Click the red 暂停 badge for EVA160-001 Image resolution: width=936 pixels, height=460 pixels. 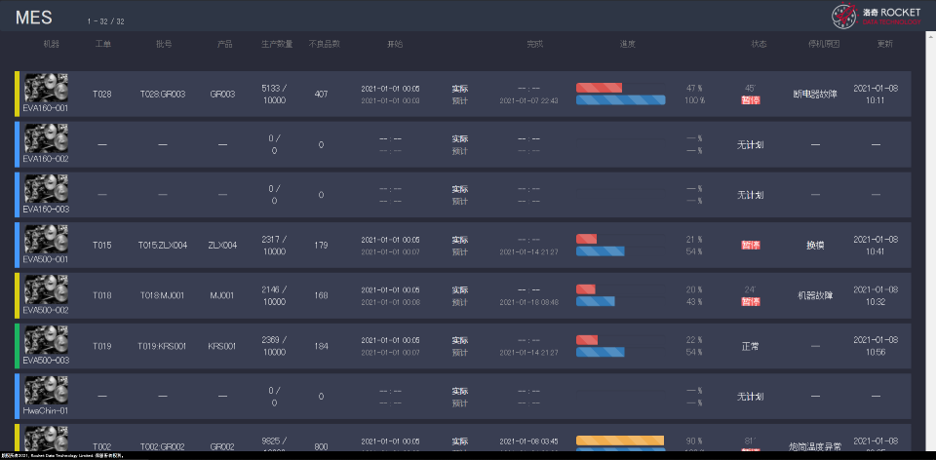pyautogui.click(x=750, y=101)
